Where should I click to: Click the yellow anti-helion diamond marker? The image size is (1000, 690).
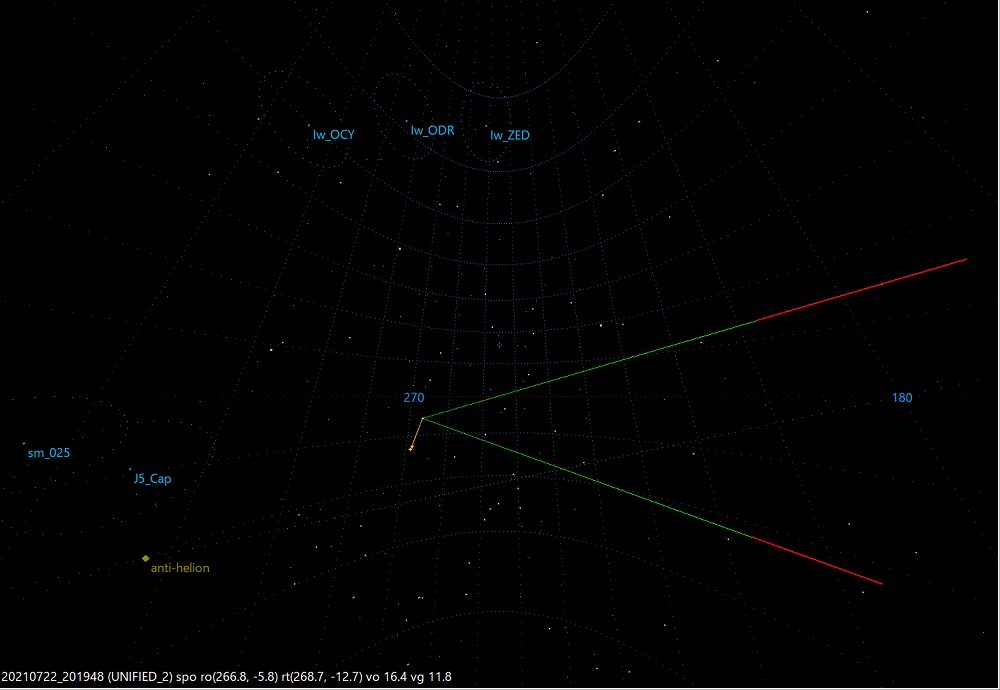point(146,558)
